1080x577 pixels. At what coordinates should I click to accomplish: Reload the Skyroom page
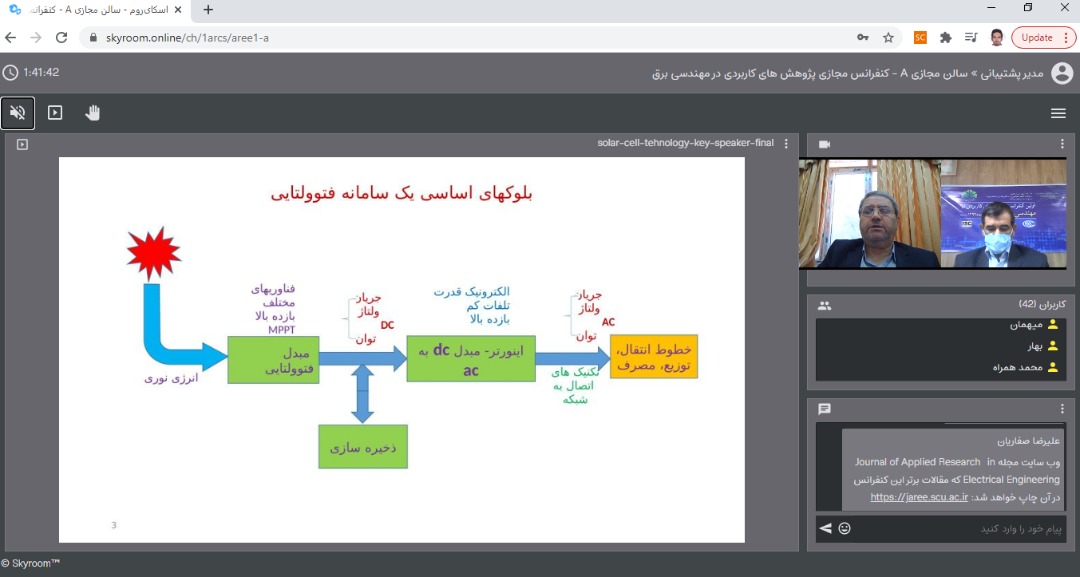point(61,38)
